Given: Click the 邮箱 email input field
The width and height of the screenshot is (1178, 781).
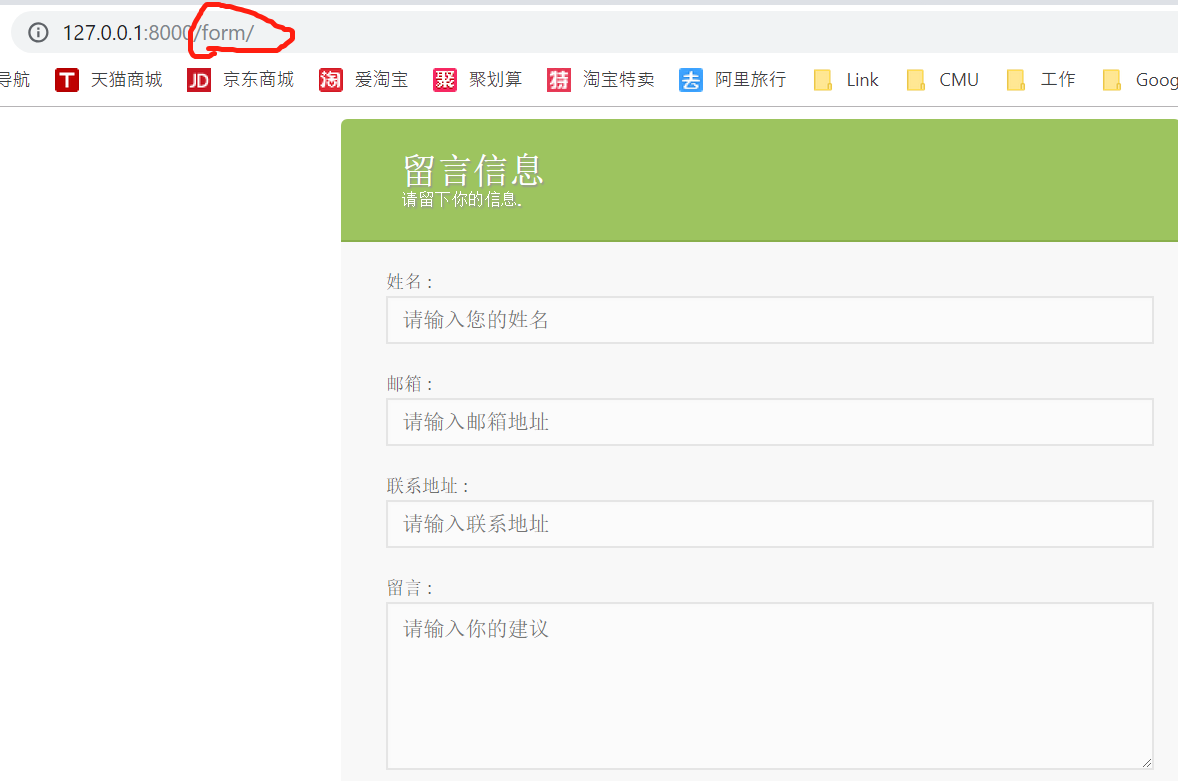Looking at the screenshot, I should coord(770,422).
